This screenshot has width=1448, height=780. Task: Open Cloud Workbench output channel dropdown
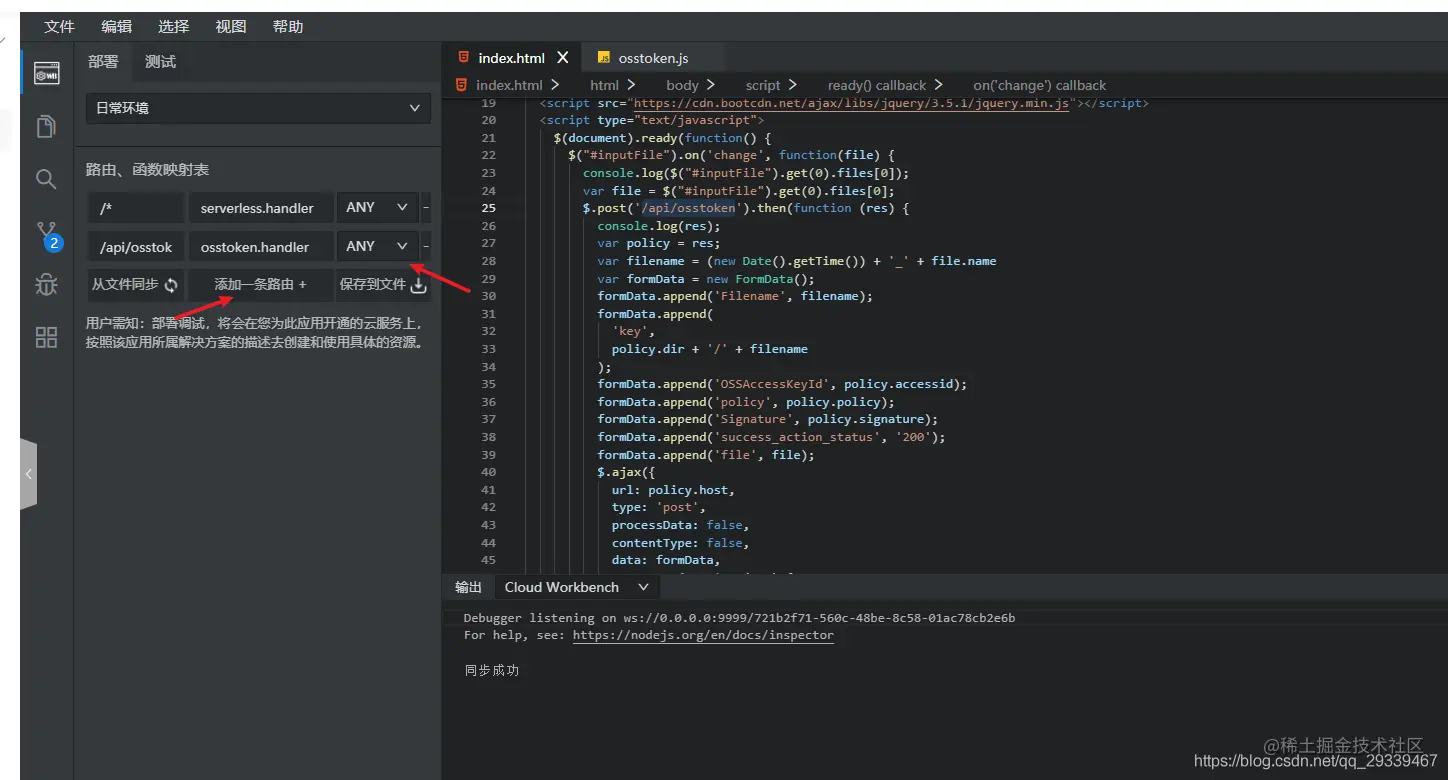pyautogui.click(x=576, y=587)
